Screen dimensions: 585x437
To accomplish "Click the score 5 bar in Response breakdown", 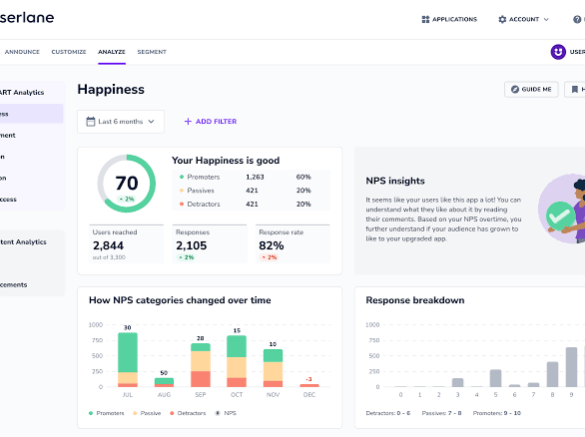I will (495, 378).
